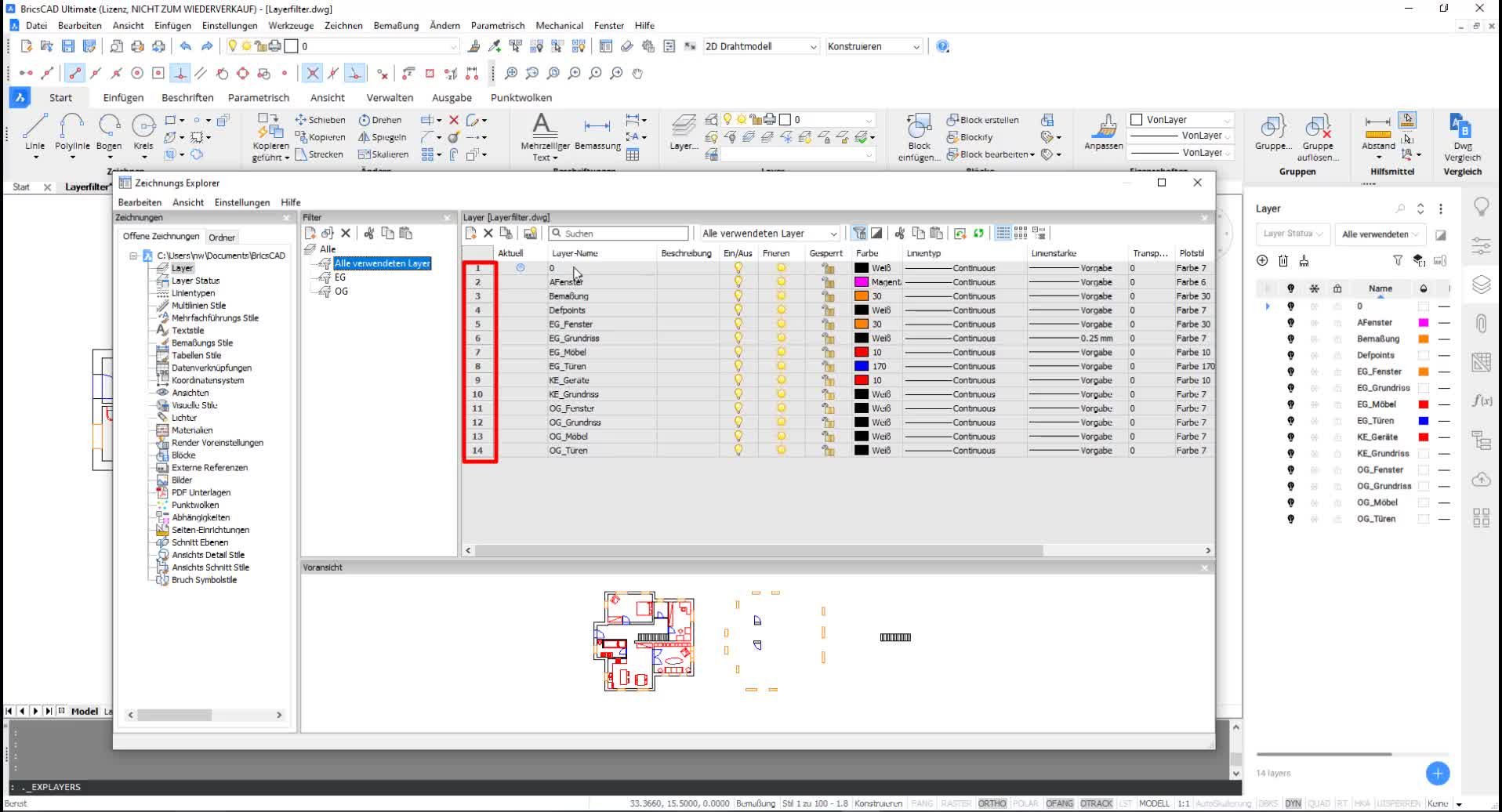Screen dimensions: 1502x812
Task: Toggle Gesperrt lock for Defpoints layer
Action: [827, 310]
